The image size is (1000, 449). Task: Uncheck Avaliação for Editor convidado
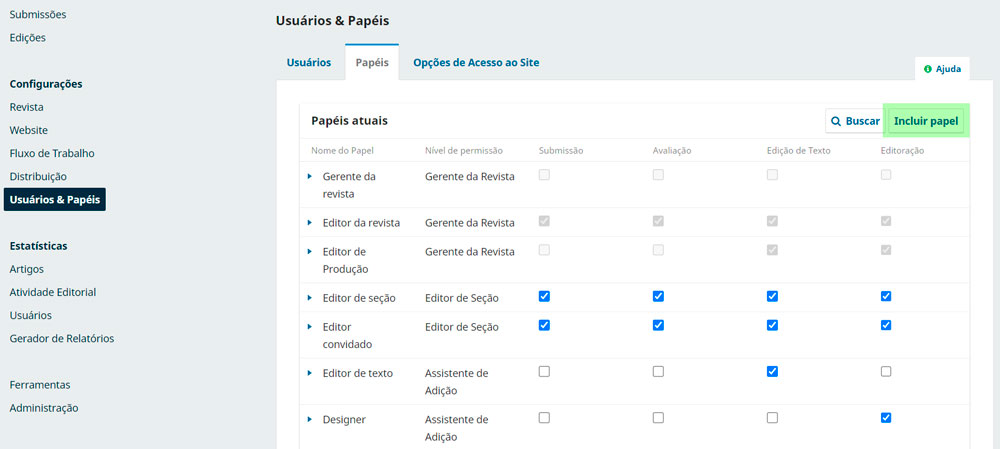point(658,325)
